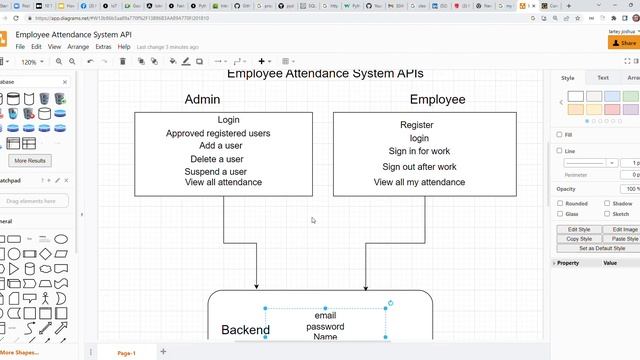Edit the Scratchpad with pencil icon

tap(58, 180)
